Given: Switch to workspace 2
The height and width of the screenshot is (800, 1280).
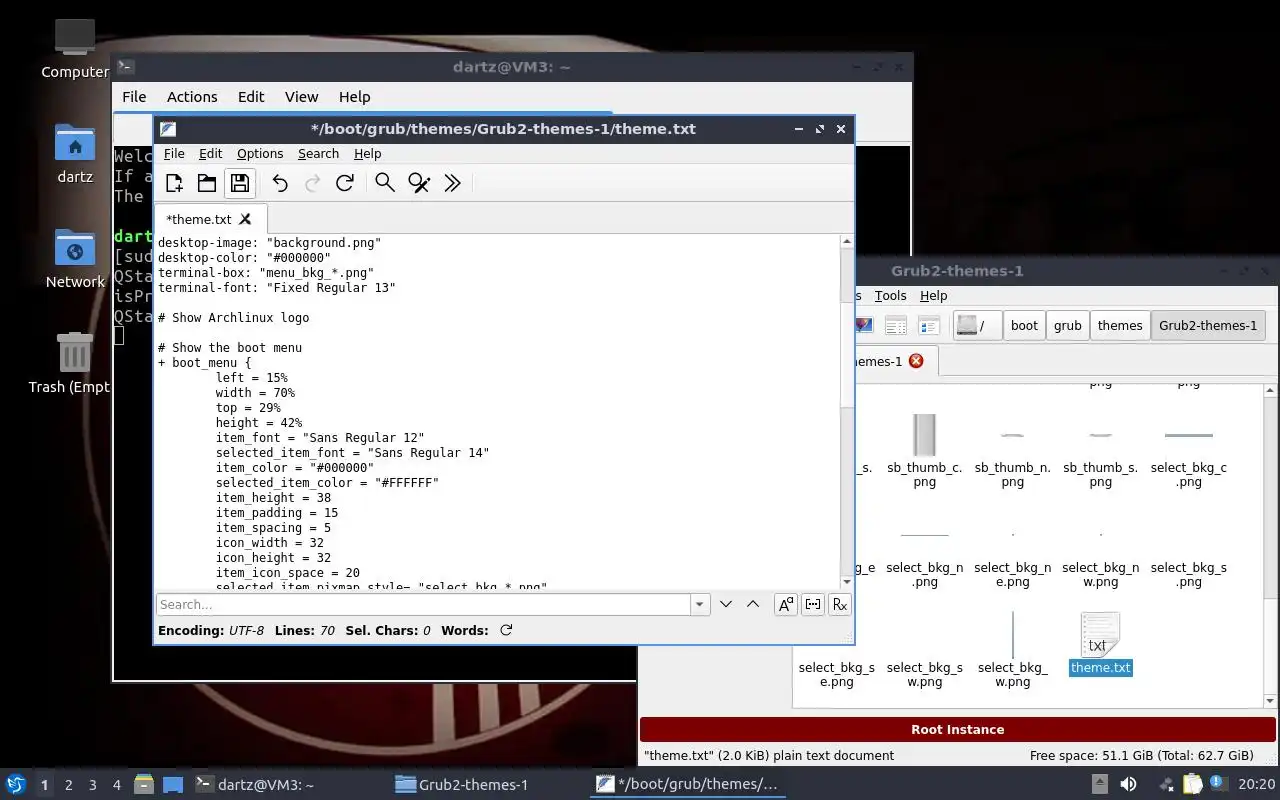Looking at the screenshot, I should point(69,785).
